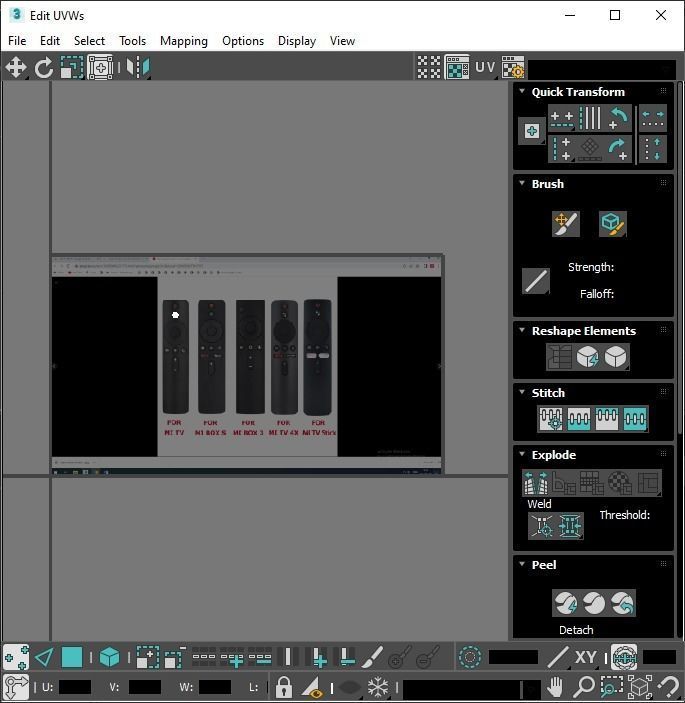
Task: Open the texture map dropdown list
Action: 603,69
